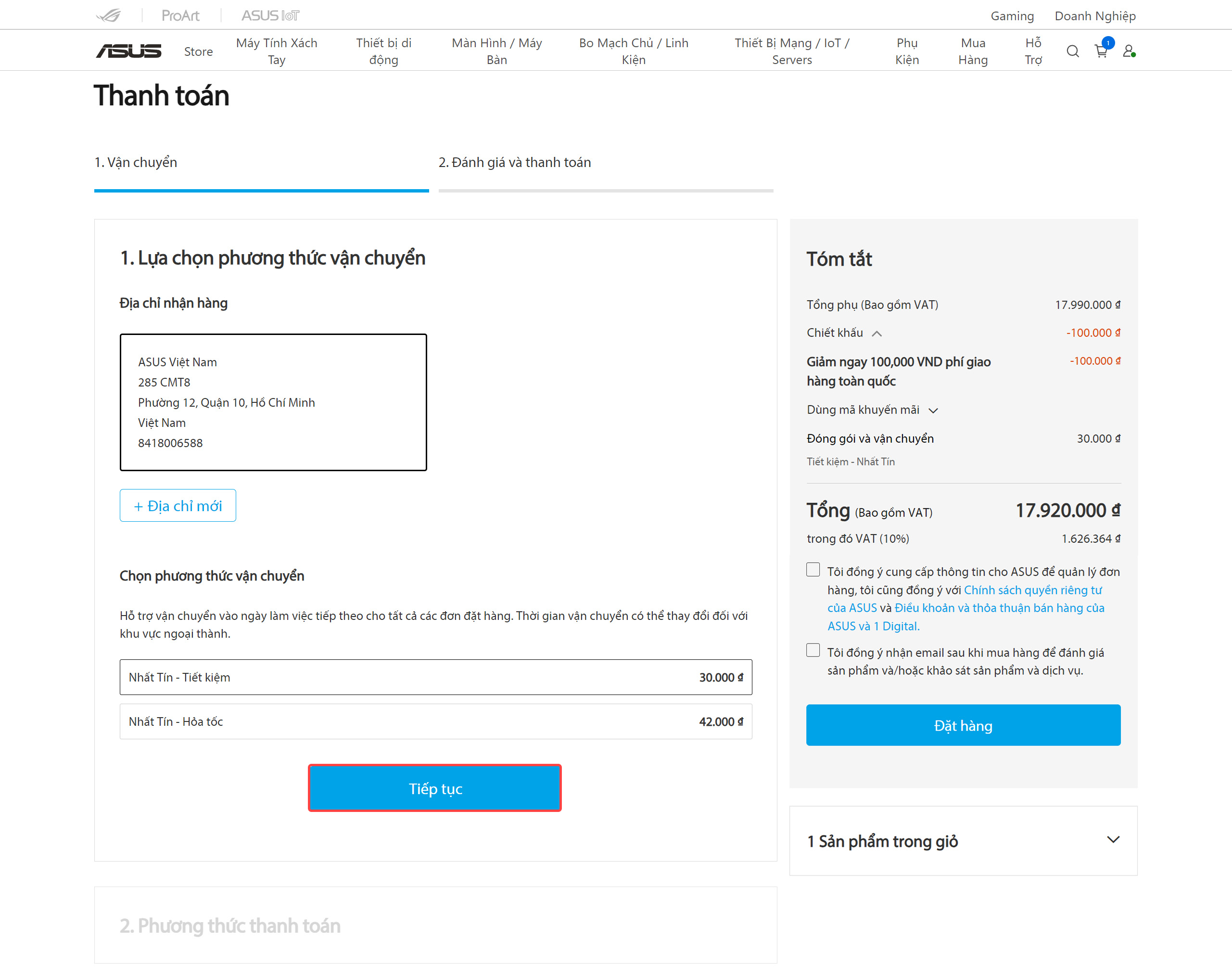Open the Store menu
Viewport: 1232px width, 978px height.
click(198, 51)
